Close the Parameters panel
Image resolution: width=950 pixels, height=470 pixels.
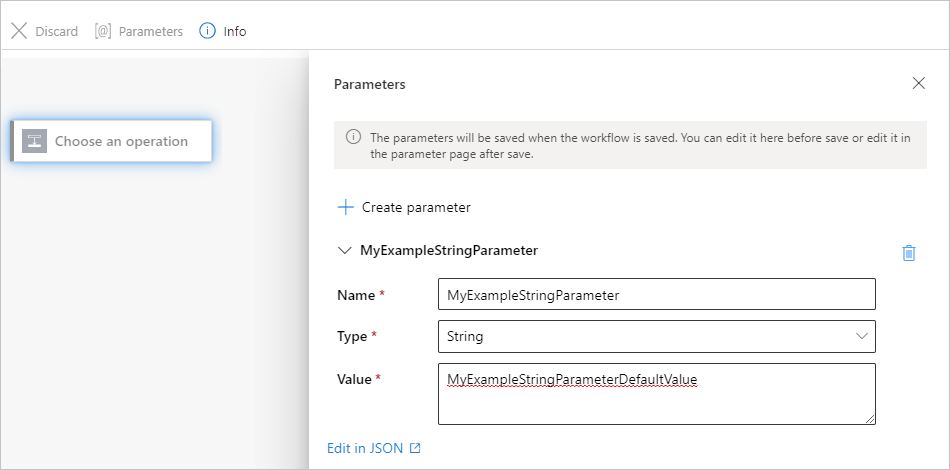(x=919, y=83)
